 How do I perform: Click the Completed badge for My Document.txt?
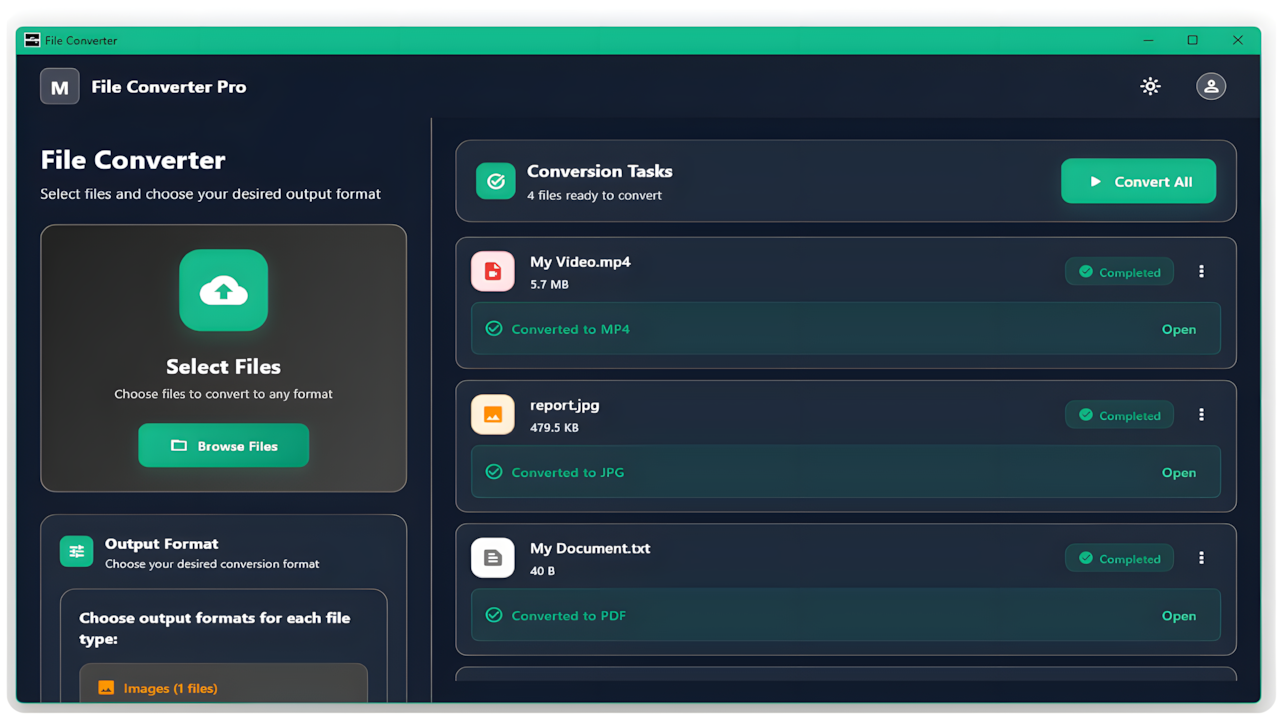click(1119, 558)
